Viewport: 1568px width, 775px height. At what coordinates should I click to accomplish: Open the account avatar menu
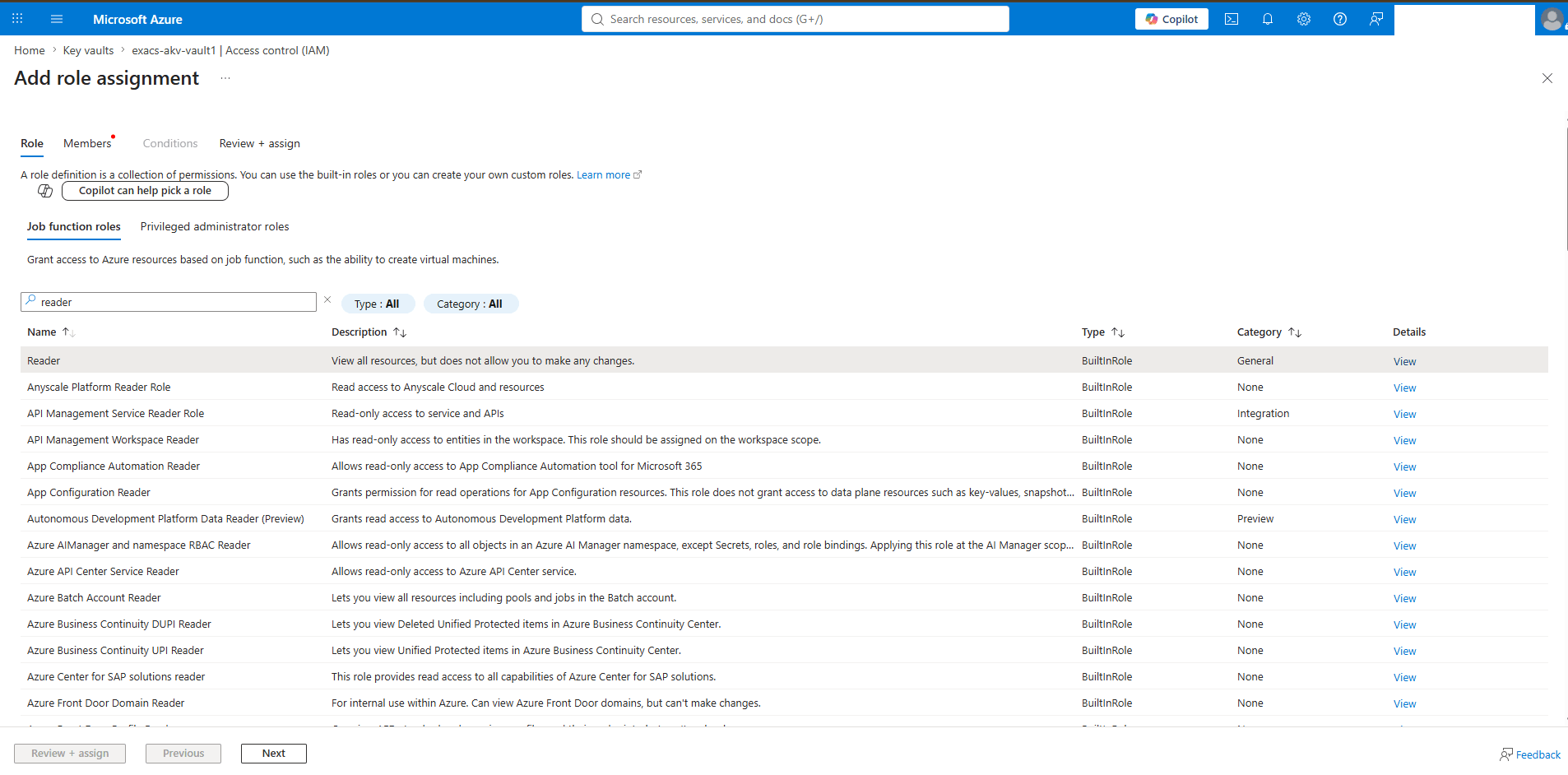click(1552, 19)
